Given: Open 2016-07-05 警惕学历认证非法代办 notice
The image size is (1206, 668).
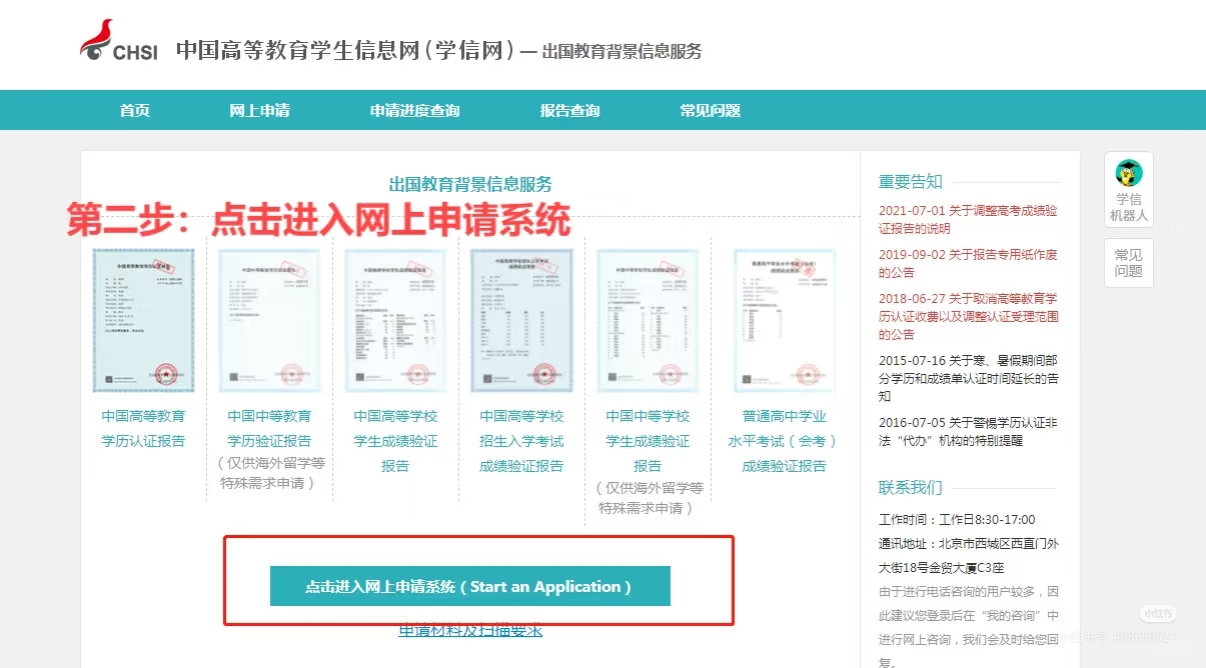Looking at the screenshot, I should tap(967, 431).
